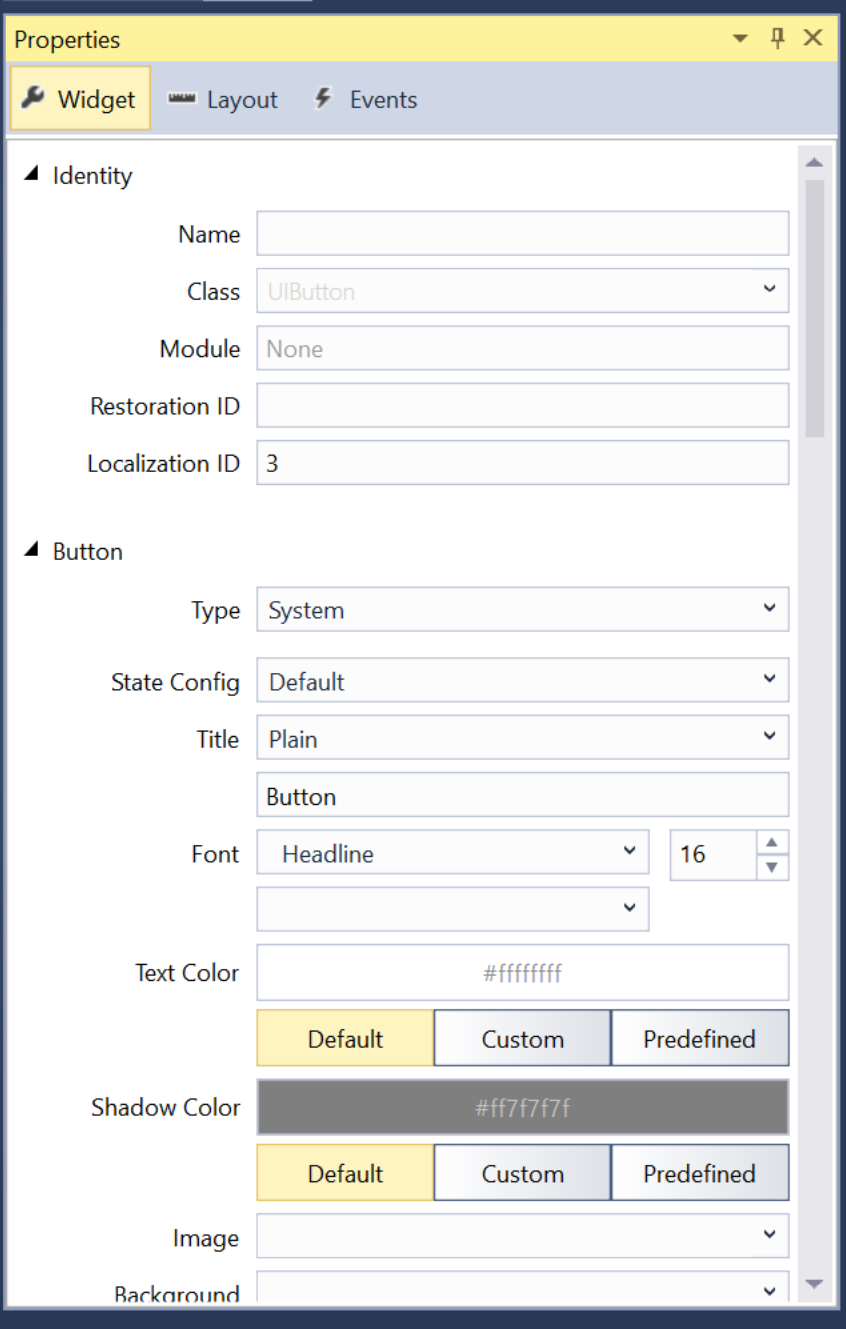Select the Widget tab

click(x=79, y=98)
